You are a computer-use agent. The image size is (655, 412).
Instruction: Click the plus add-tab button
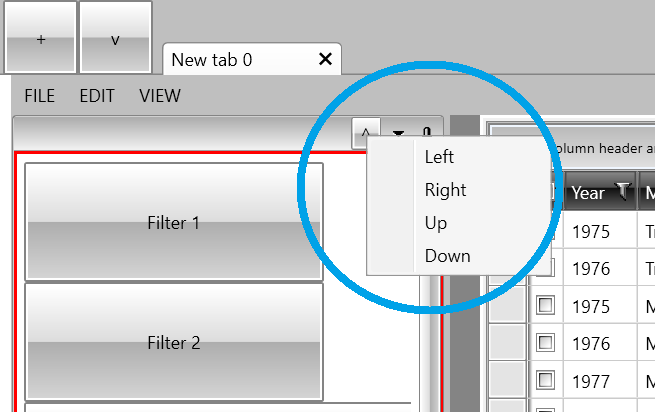(41, 38)
